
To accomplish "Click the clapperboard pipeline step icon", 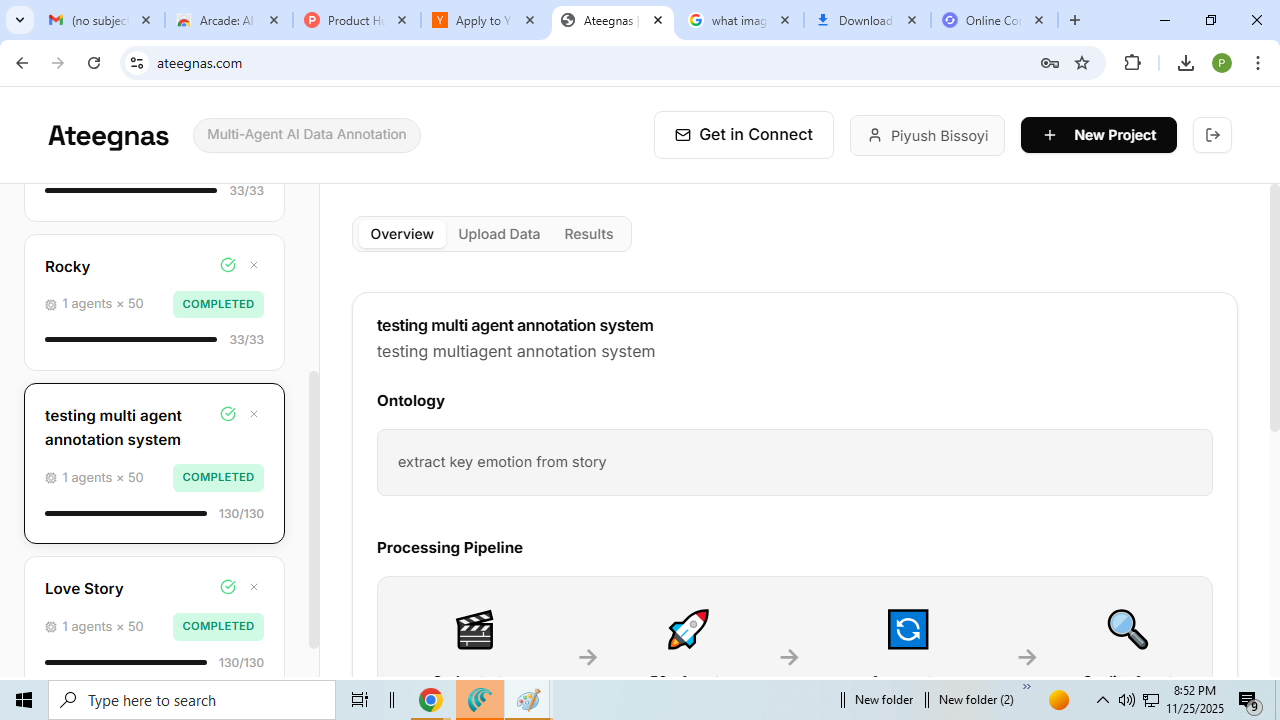I will [x=475, y=630].
